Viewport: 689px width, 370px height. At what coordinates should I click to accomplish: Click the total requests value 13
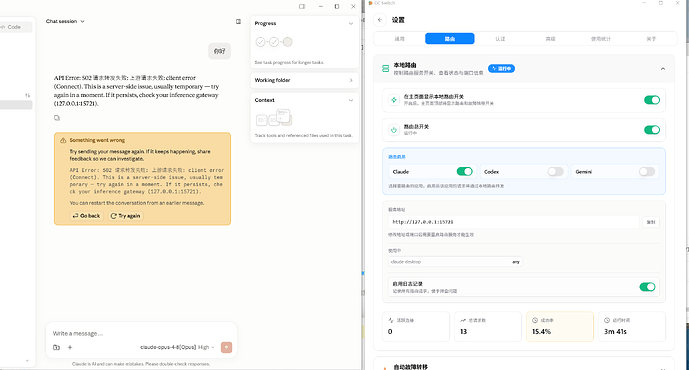463,332
